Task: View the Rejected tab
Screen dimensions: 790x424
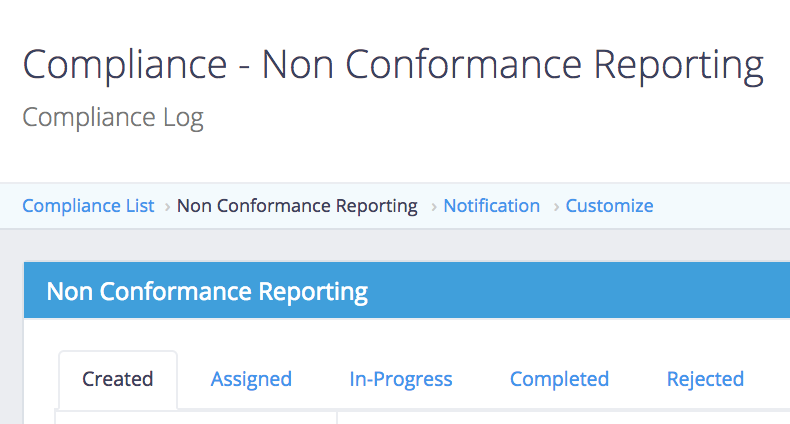Action: (705, 379)
